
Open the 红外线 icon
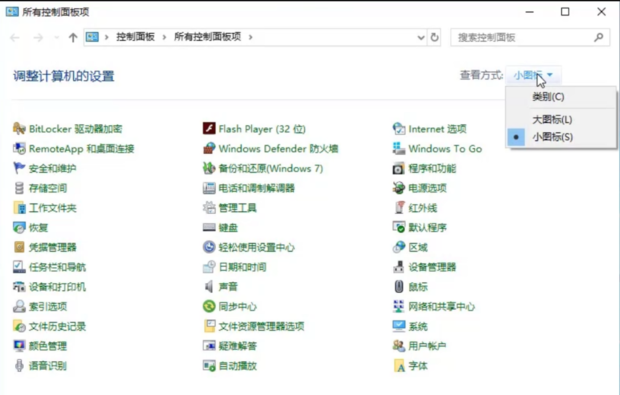[399, 208]
